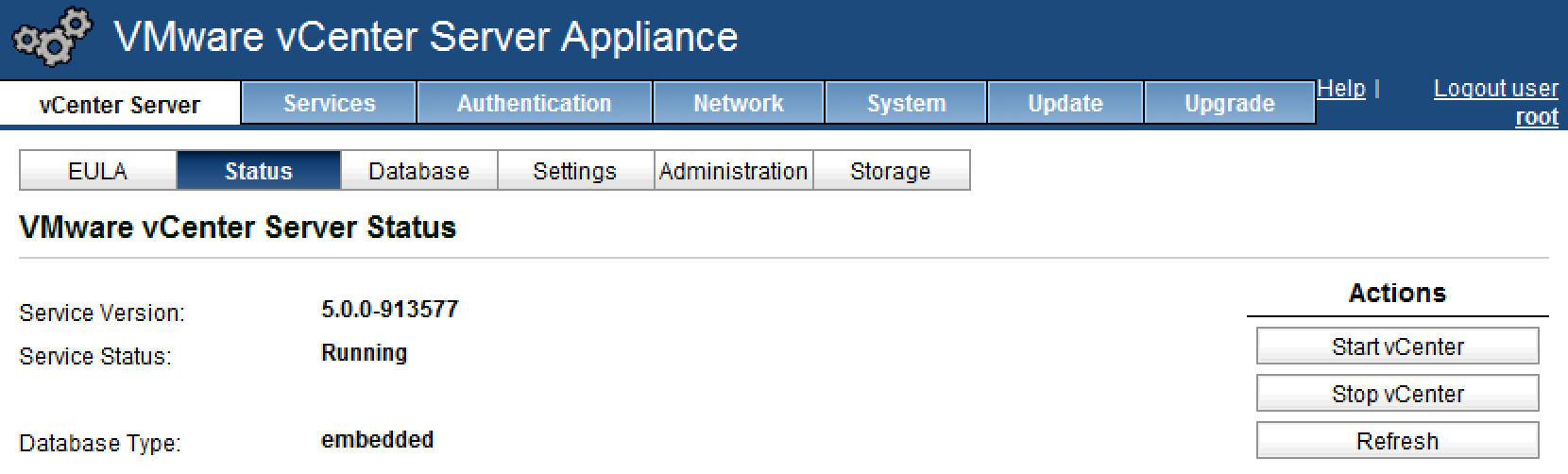Open the vCenter Server main tab
The height and width of the screenshot is (474, 1568).
[x=120, y=104]
